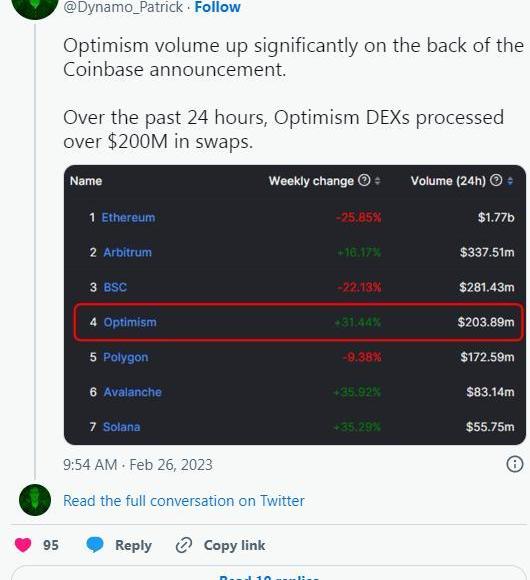
Task: Click the blue reply speech bubble icon
Action: pos(95,545)
